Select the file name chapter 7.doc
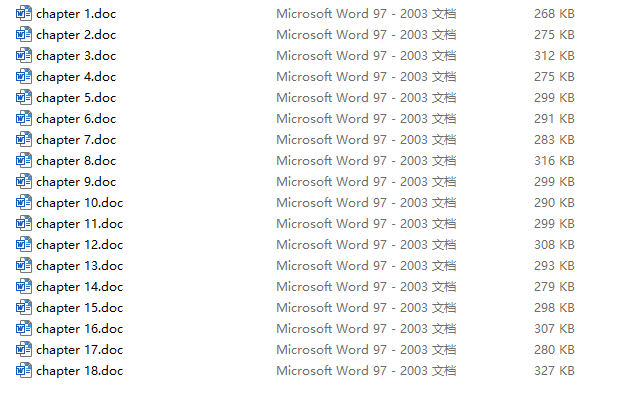631x395 pixels. point(76,140)
